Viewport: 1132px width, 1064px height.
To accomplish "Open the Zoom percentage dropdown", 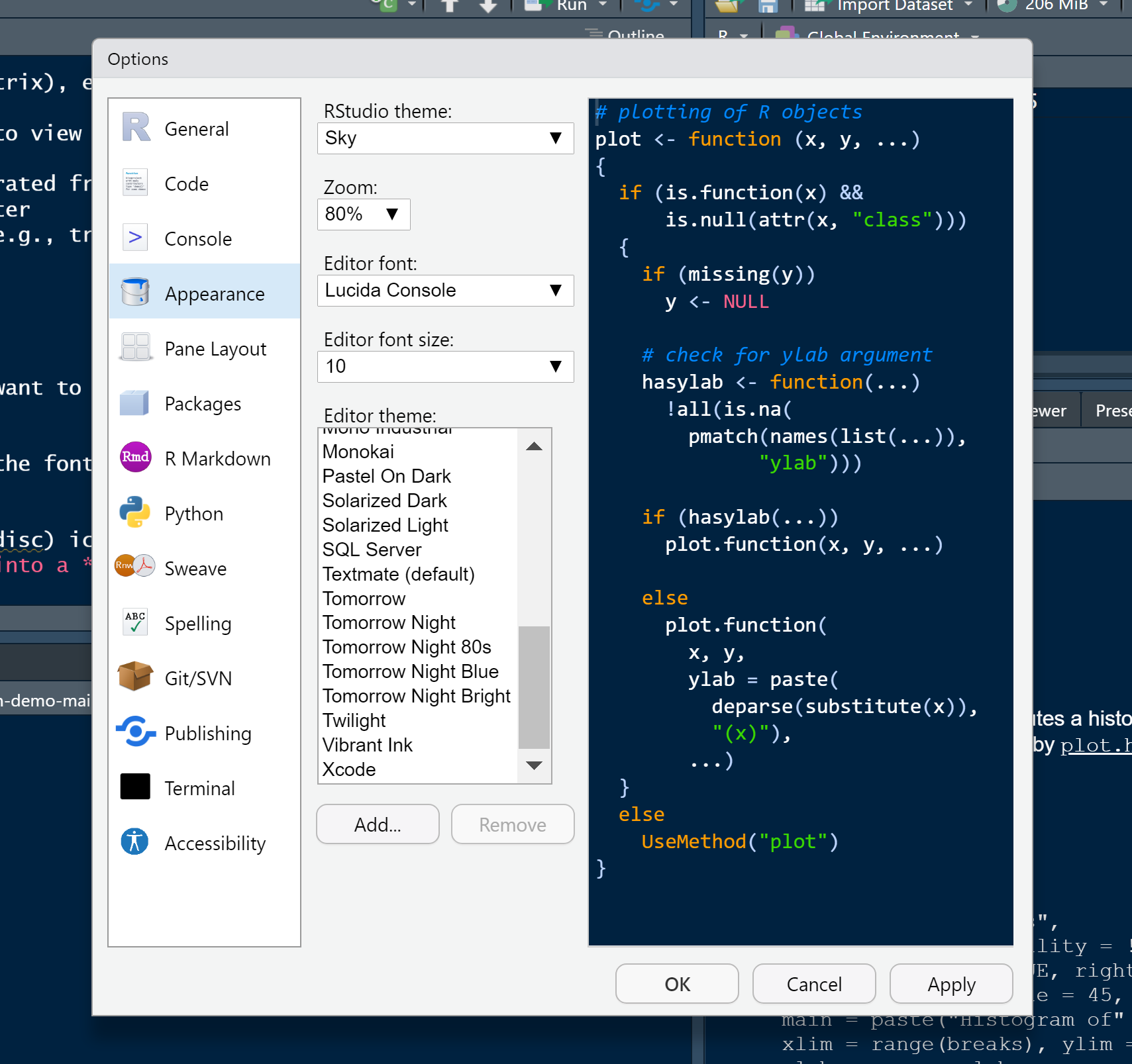I will pos(364,215).
